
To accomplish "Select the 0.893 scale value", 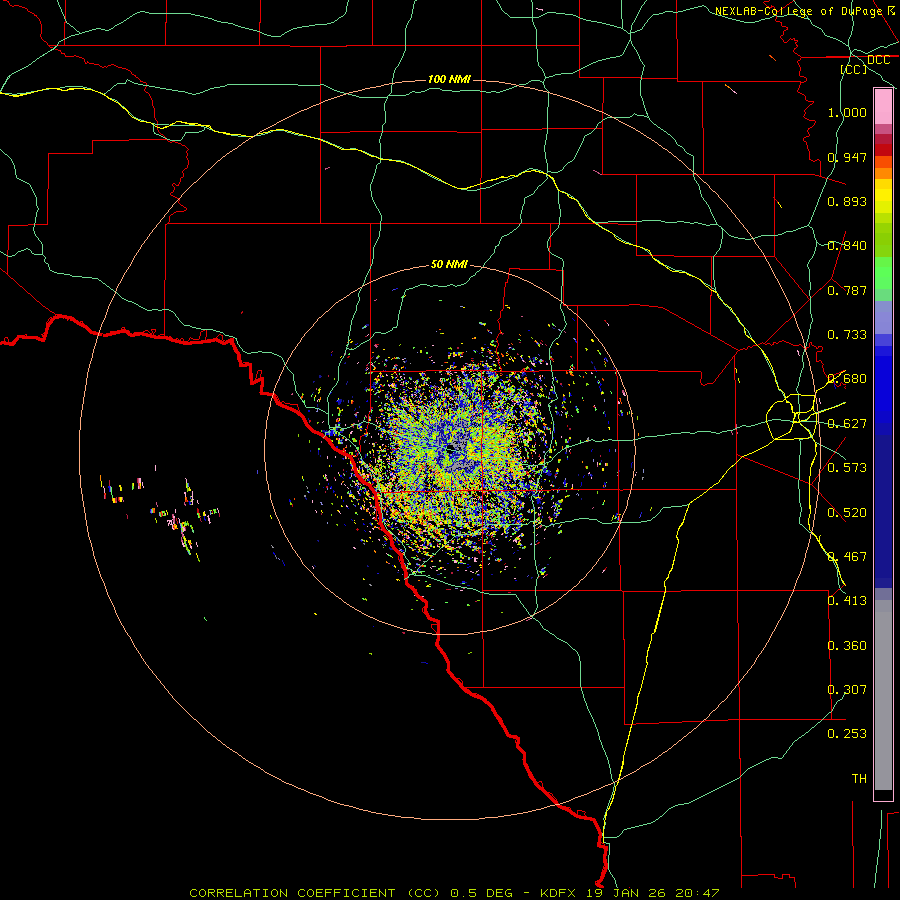I will 847,201.
